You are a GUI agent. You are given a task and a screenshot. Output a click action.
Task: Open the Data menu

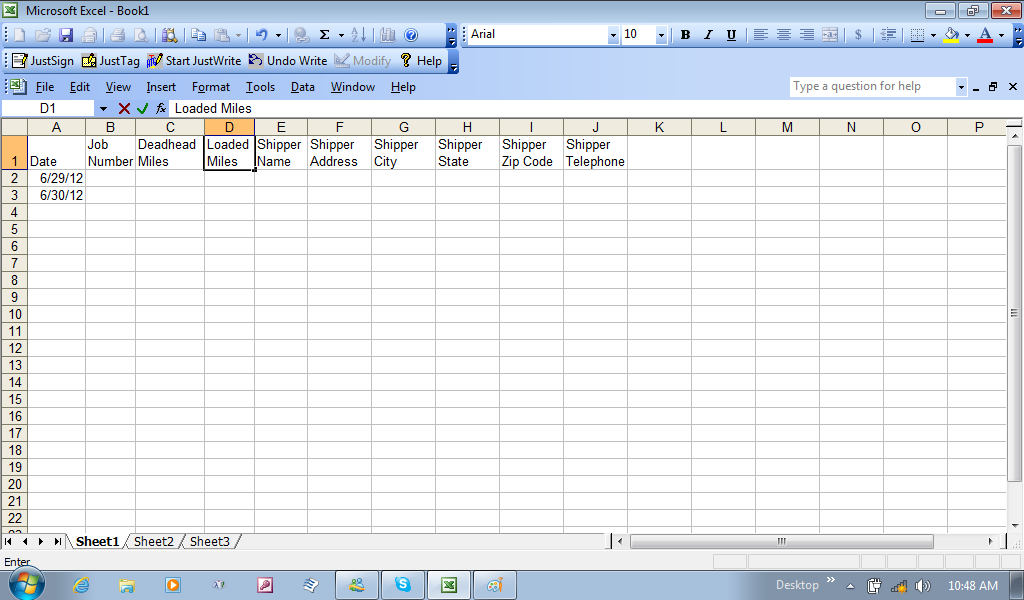(303, 87)
